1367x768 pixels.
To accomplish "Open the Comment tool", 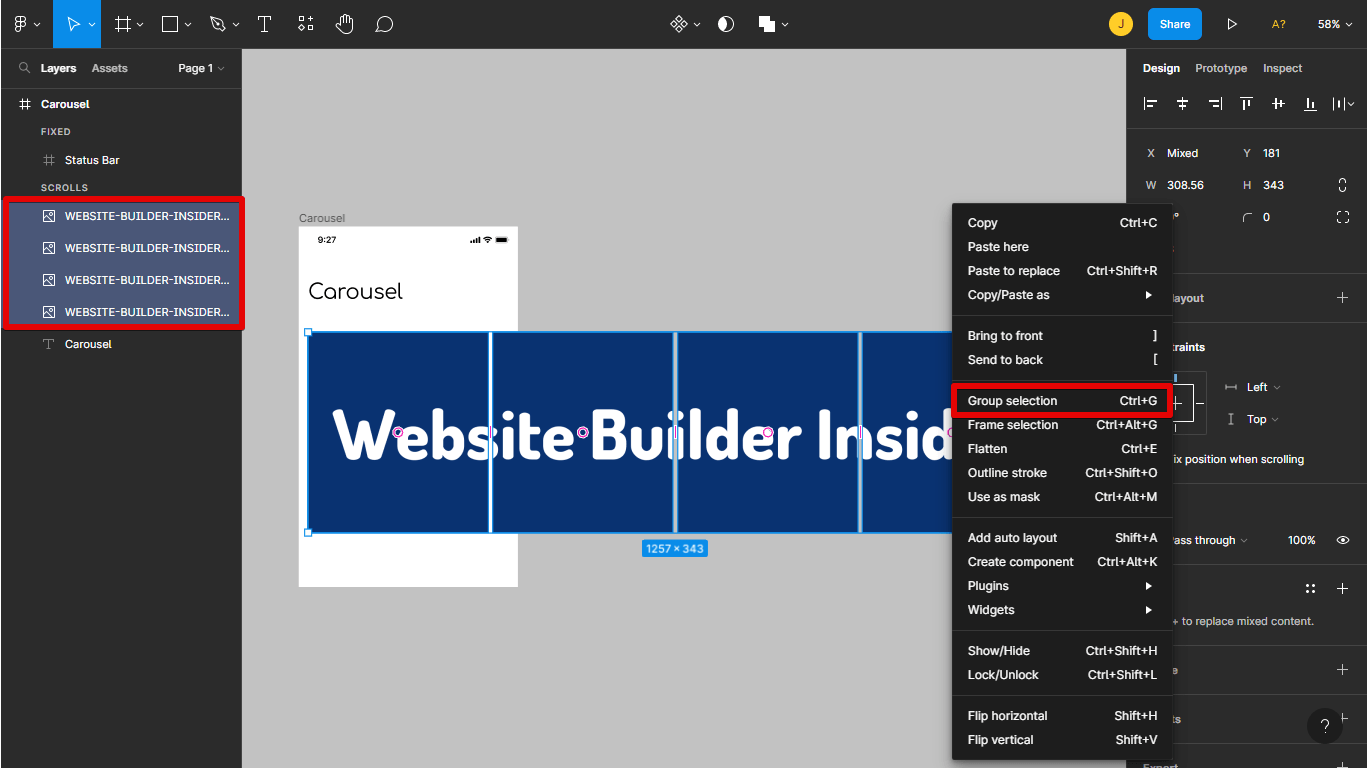I will [x=384, y=23].
